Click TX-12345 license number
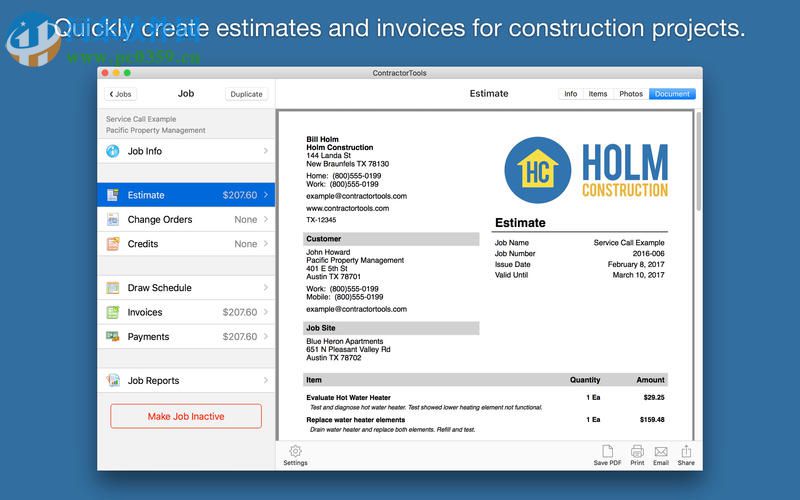Screen dimensions: 800x500 tap(321, 220)
